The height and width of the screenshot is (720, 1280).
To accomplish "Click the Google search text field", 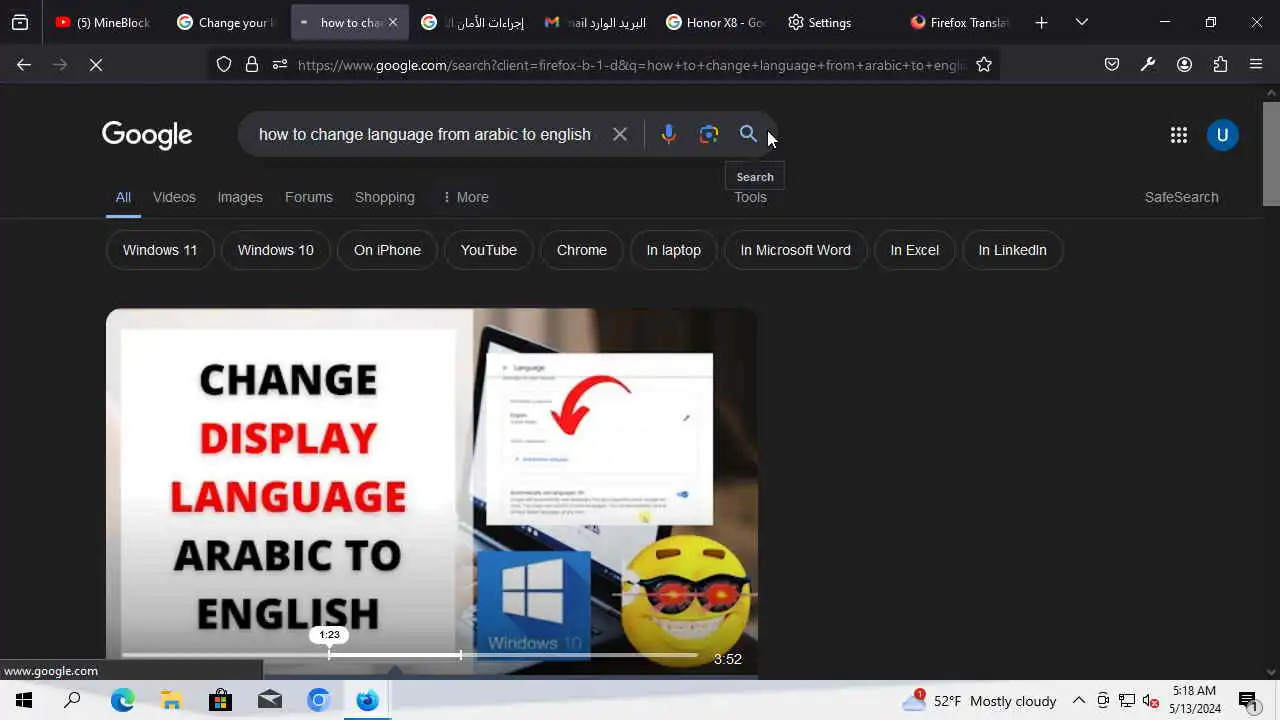I will tap(425, 134).
